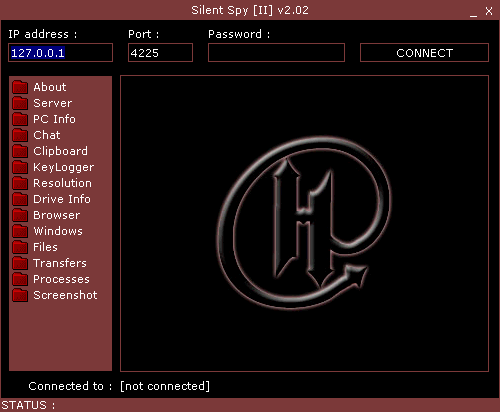The image size is (500, 412).
Task: Click the folder icon next to About
Action: click(20, 87)
